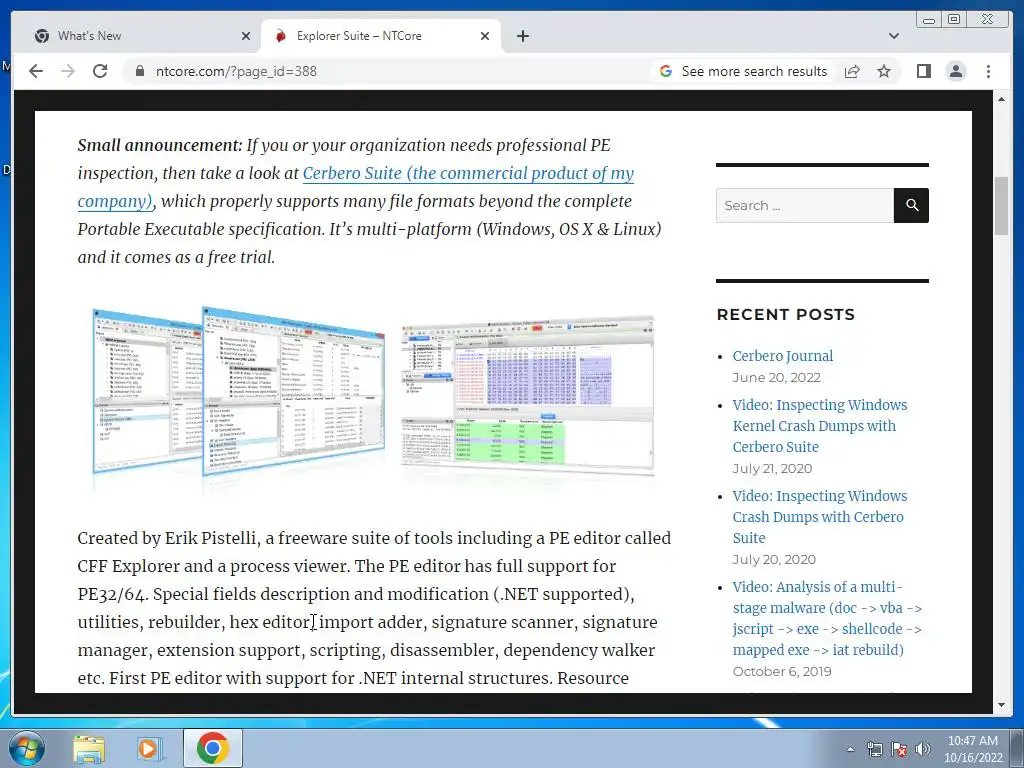This screenshot has width=1024, height=768.
Task: Click the RECENT POSTS heading
Action: pos(786,314)
